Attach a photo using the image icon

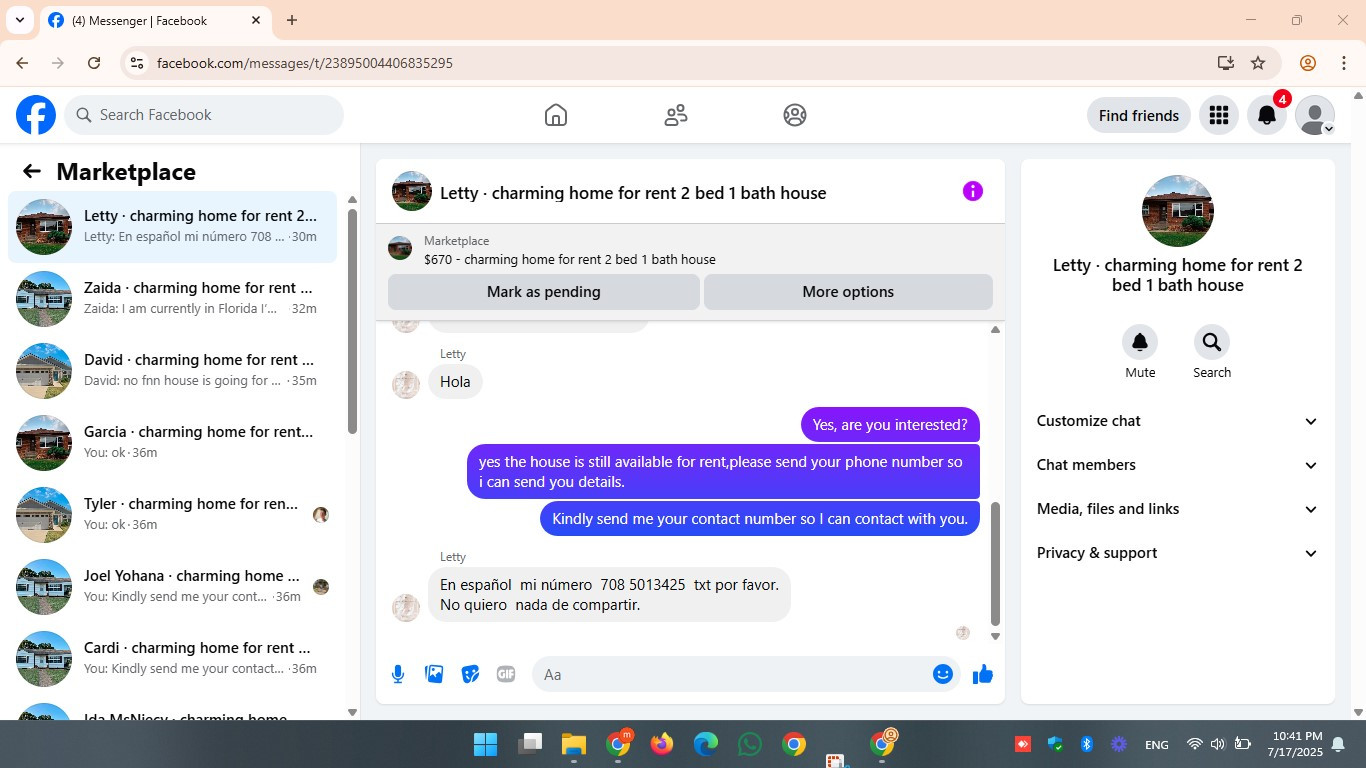pos(434,674)
